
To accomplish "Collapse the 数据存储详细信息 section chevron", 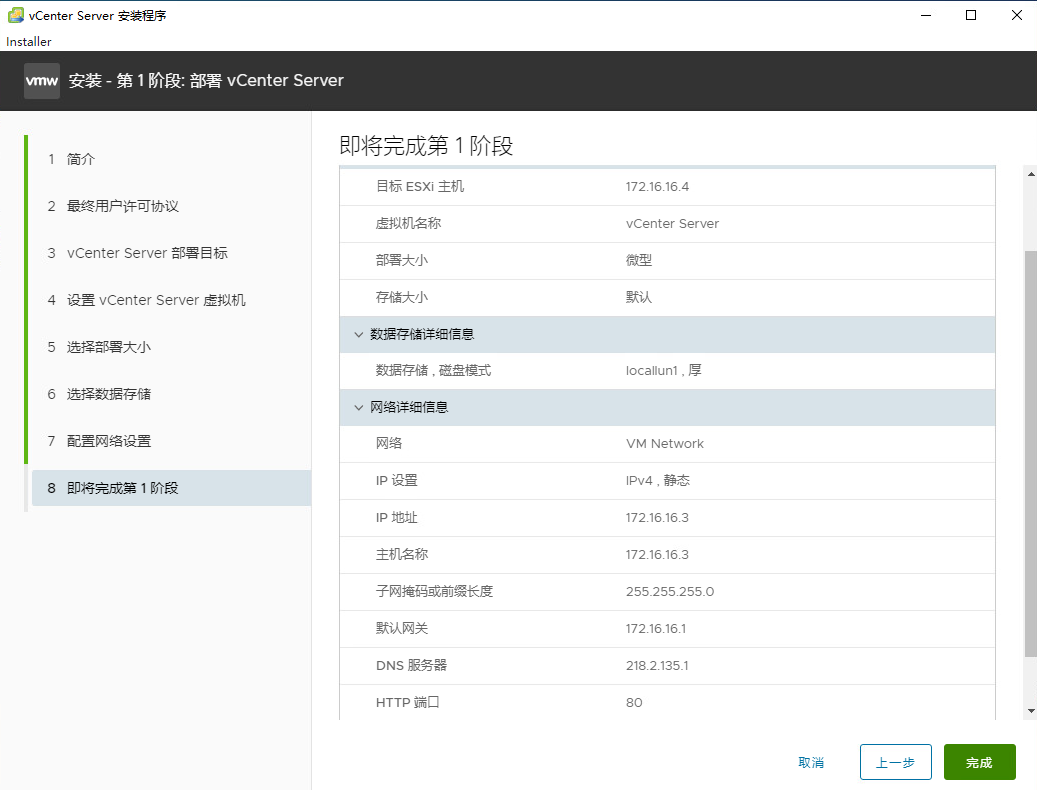I will pyautogui.click(x=358, y=335).
